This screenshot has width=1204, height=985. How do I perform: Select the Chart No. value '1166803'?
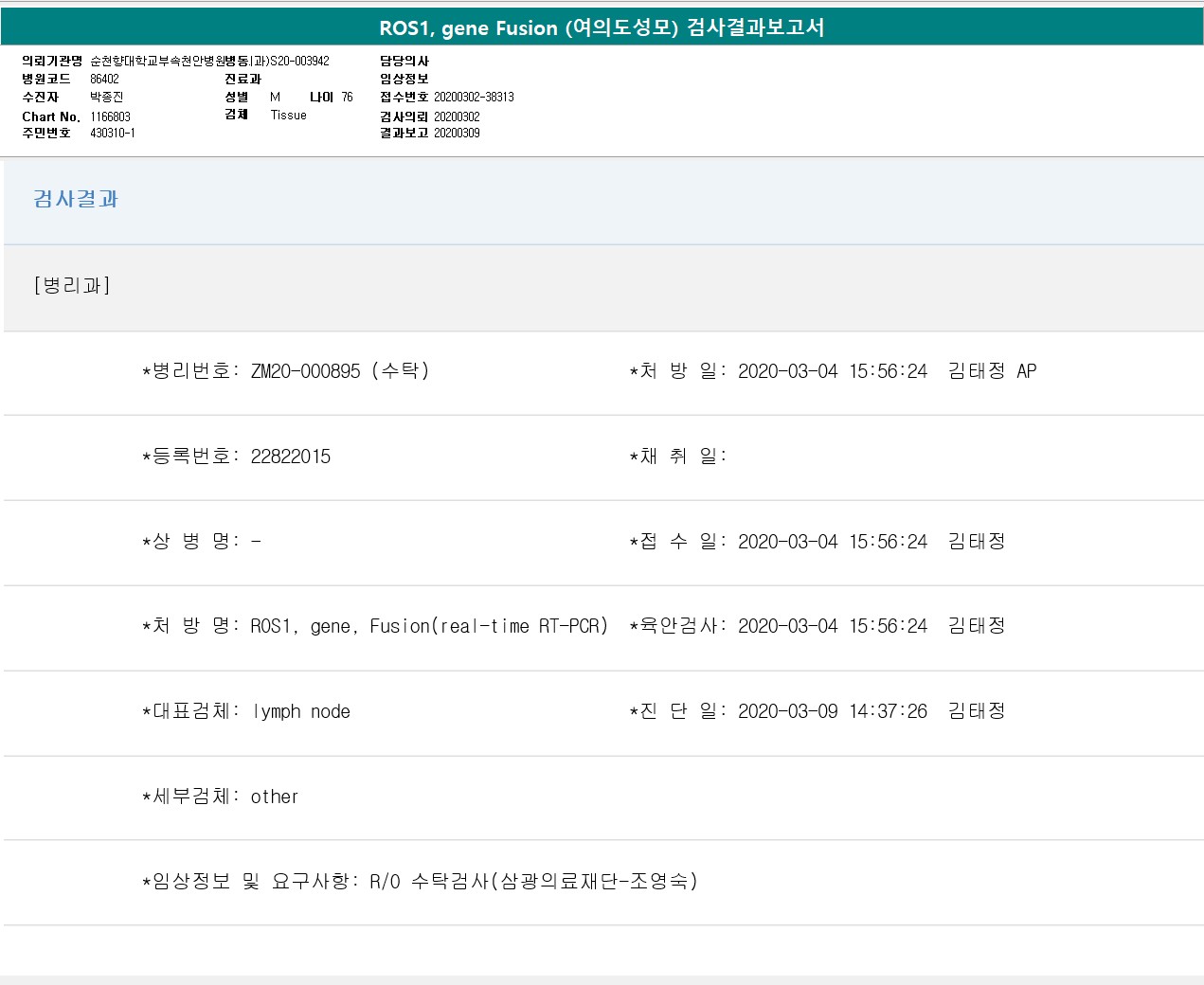click(x=110, y=116)
